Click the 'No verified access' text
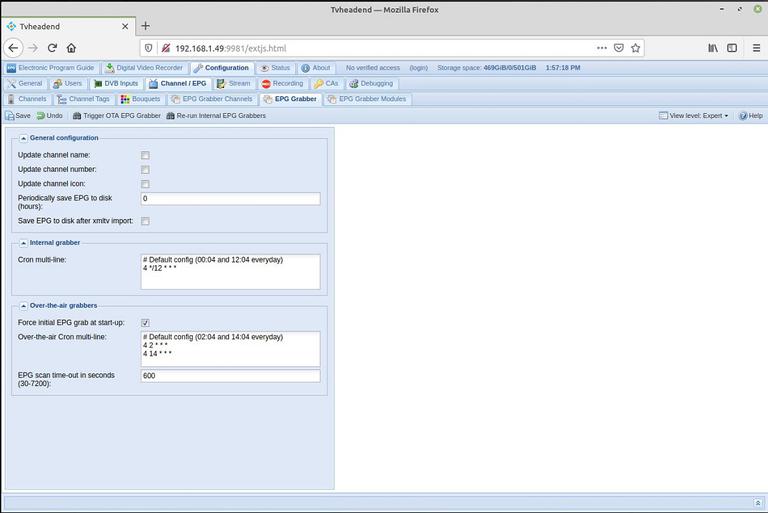Screen dimensions: 768x513 pos(373,68)
